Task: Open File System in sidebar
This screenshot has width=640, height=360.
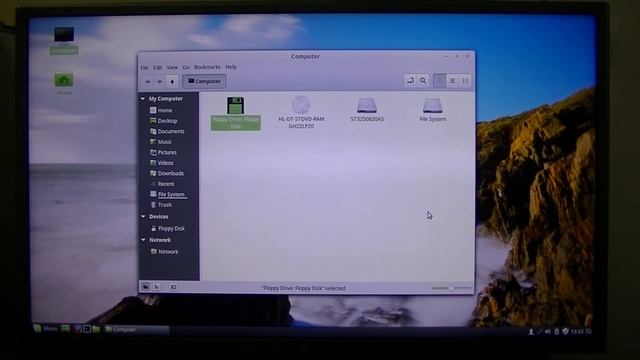Action: (x=169, y=194)
